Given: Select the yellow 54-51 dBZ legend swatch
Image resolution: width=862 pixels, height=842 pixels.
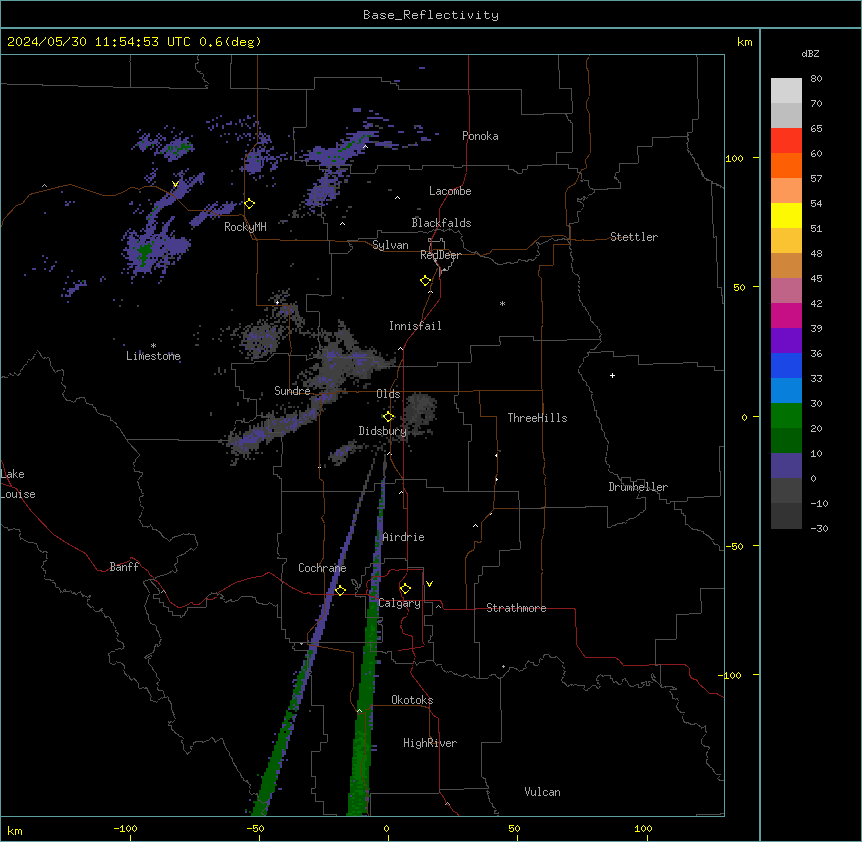Looking at the screenshot, I should (786, 215).
